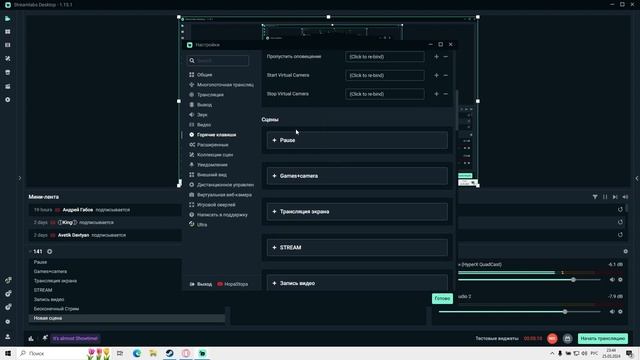This screenshot has width=640, height=360.
Task: Open mixer settings cog above the audio sources
Action: click(625, 251)
